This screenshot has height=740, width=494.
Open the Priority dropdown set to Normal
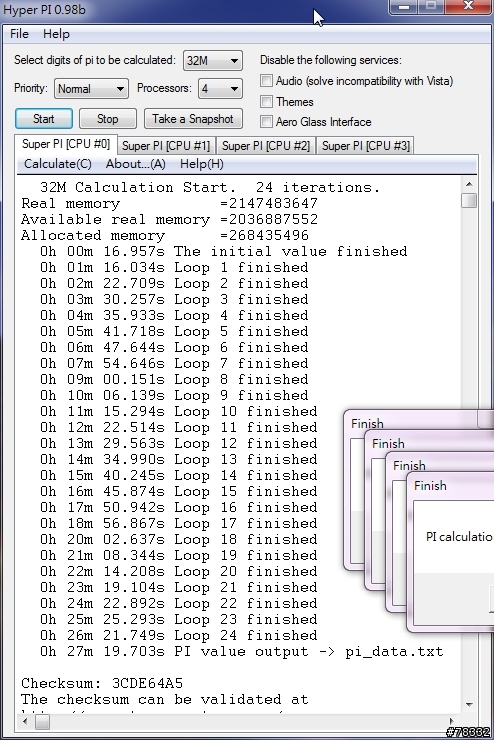point(91,89)
